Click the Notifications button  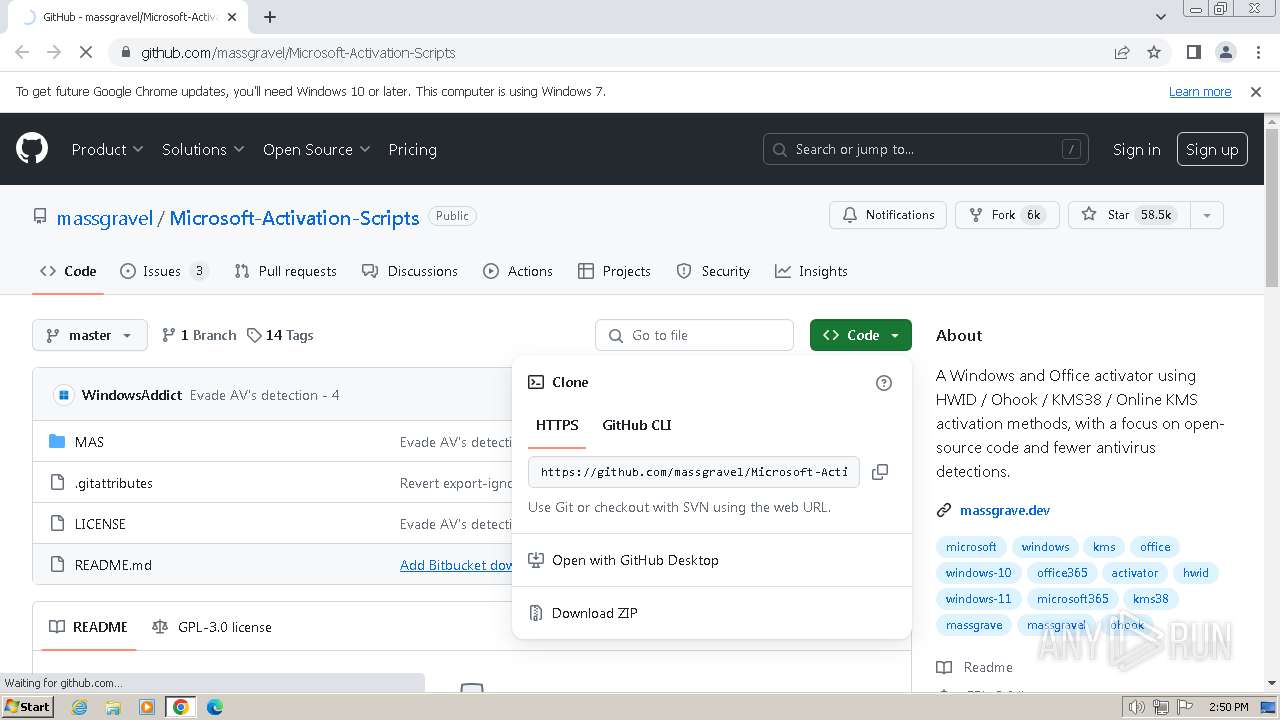click(x=888, y=215)
